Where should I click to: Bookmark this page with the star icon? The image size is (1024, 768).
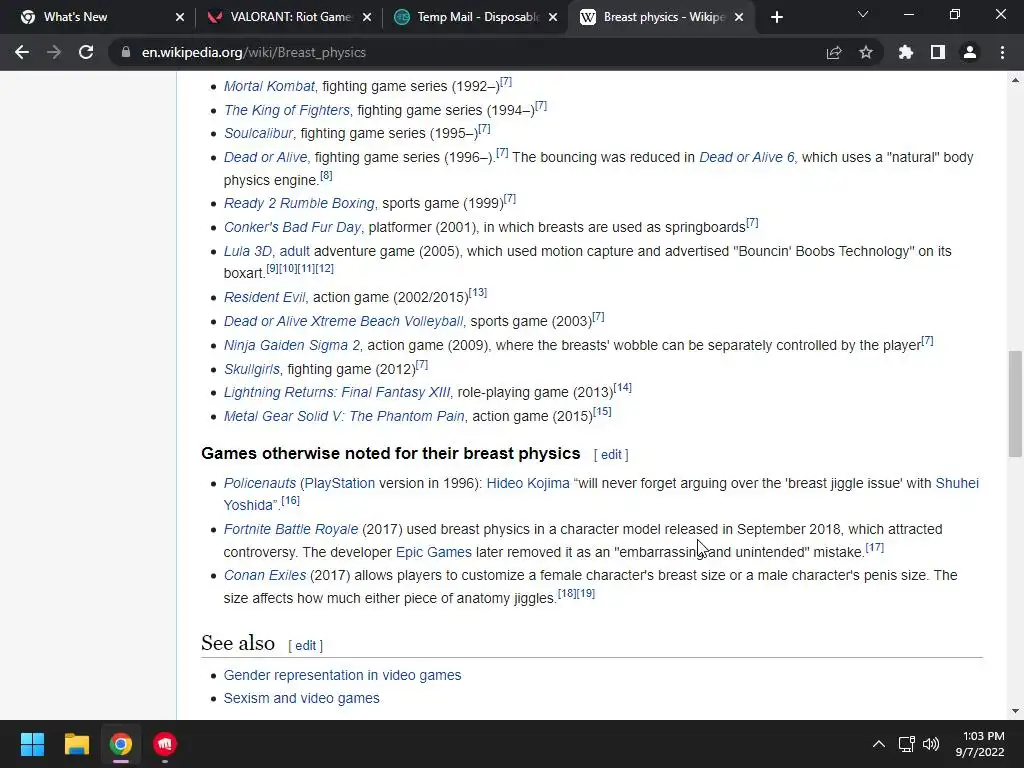click(x=866, y=52)
